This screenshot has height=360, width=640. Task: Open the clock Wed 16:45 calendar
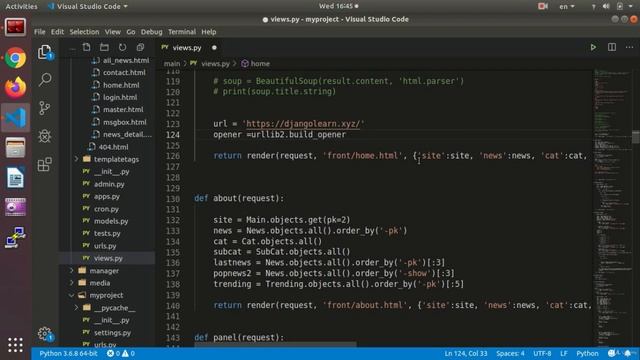(338, 6)
